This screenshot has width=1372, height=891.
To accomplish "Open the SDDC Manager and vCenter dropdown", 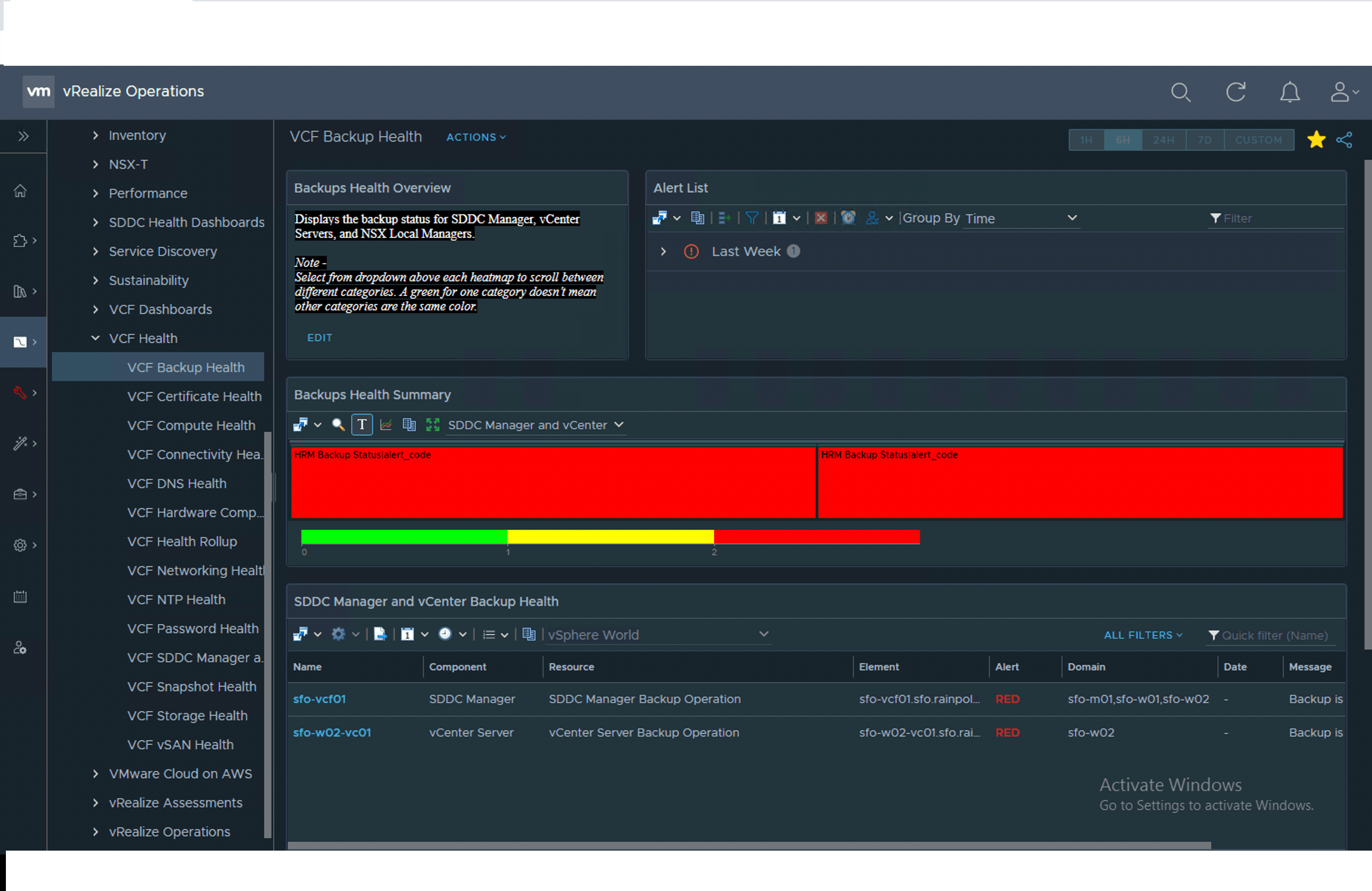I will 535,425.
